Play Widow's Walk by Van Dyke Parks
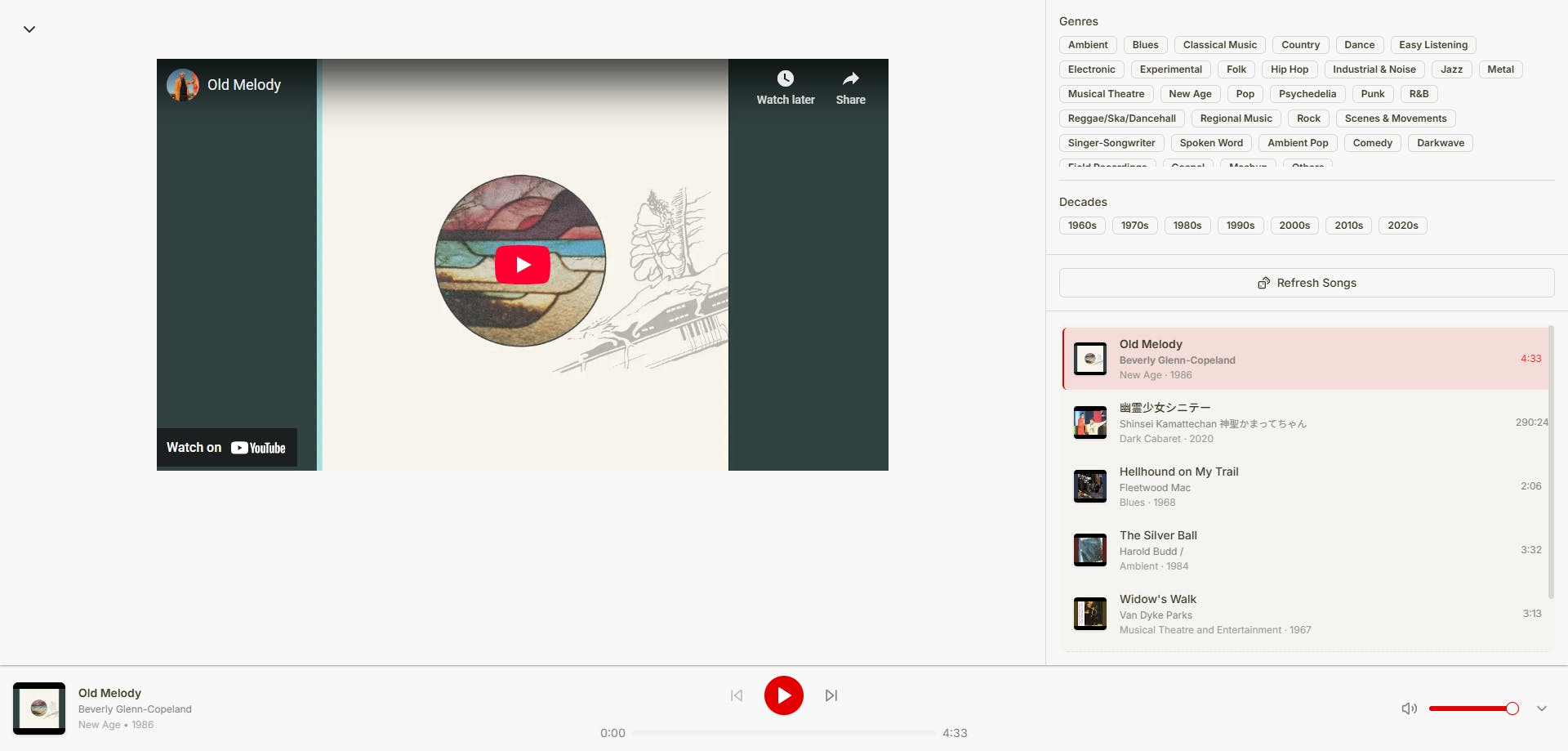1568x751 pixels. click(x=1305, y=614)
